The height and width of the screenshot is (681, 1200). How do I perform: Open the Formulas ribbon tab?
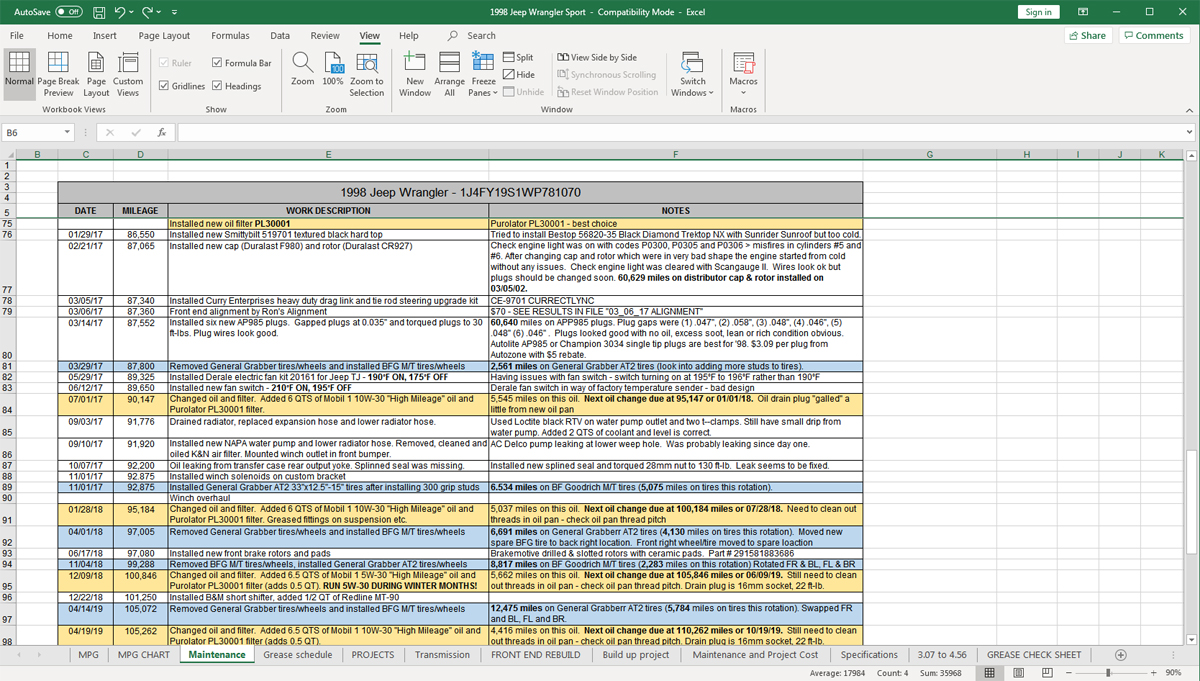[x=230, y=36]
